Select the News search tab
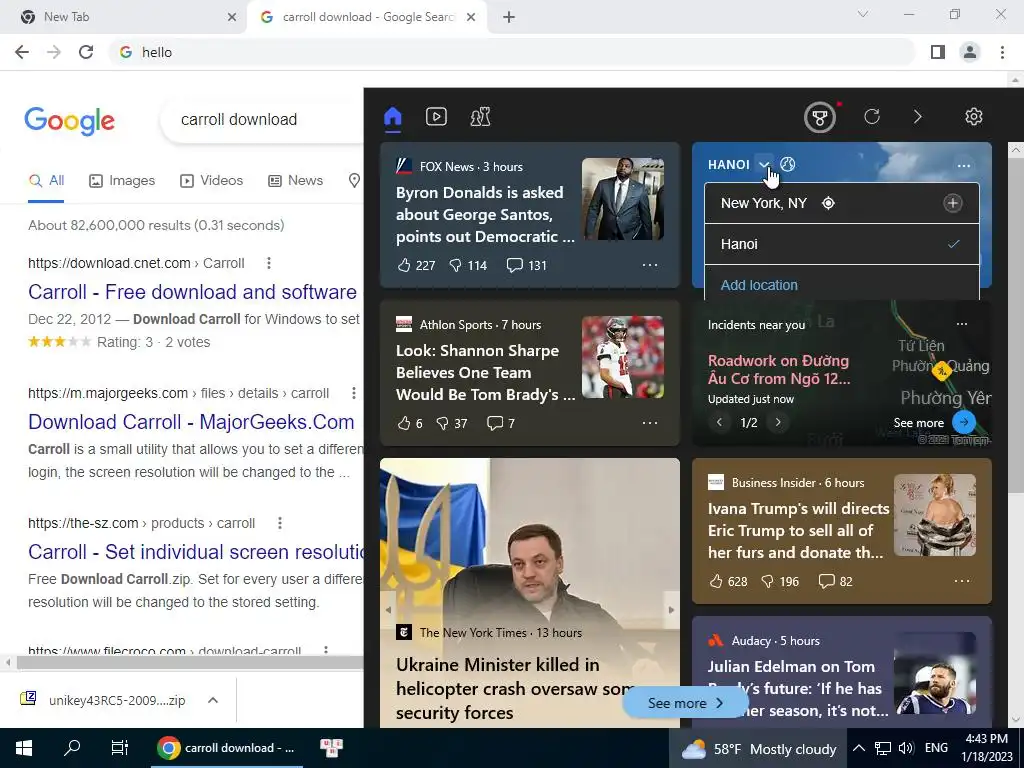The image size is (1024, 768). pyautogui.click(x=296, y=180)
